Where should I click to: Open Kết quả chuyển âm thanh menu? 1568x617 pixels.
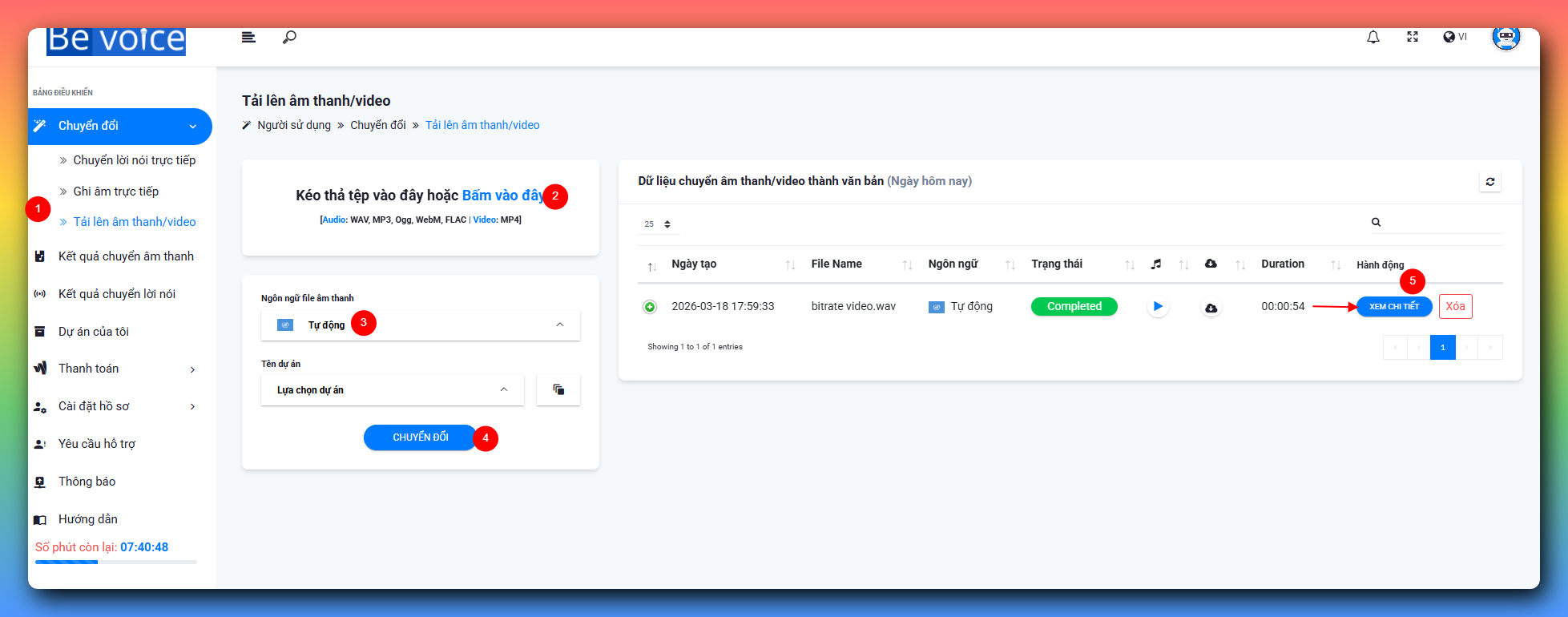(x=126, y=256)
